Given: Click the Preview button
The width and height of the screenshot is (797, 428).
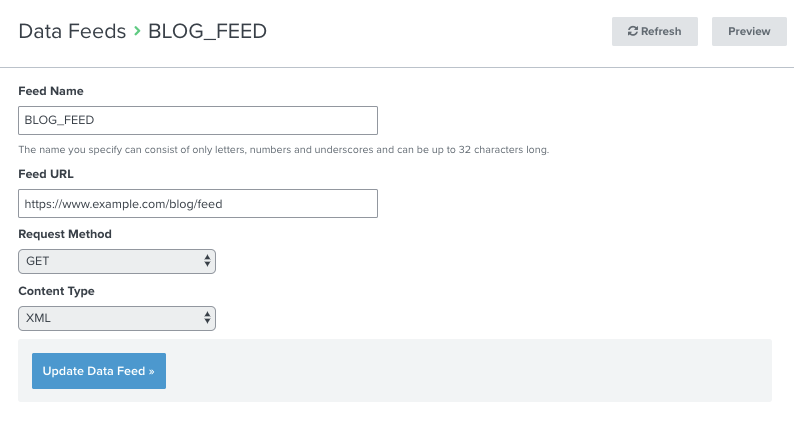Looking at the screenshot, I should point(749,32).
